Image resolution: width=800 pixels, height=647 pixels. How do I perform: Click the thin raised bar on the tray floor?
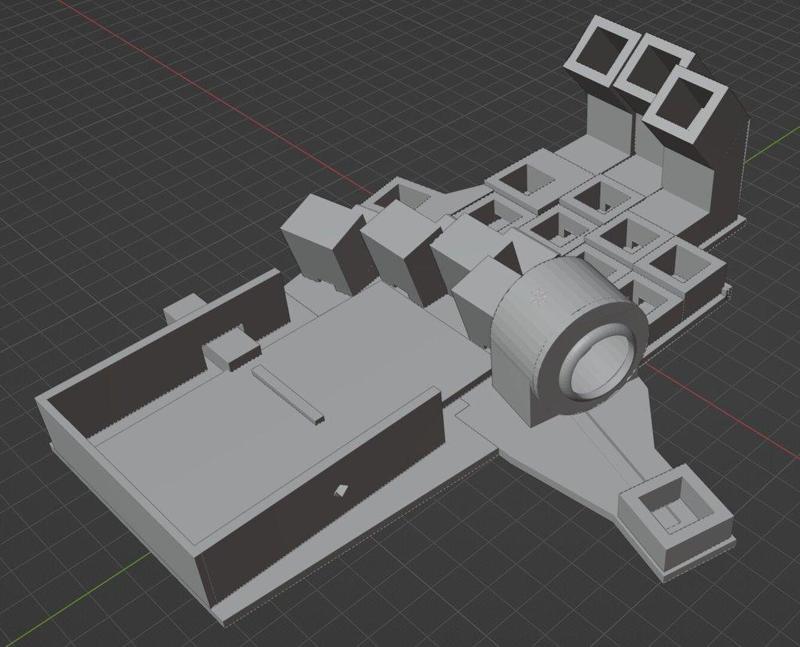tap(288, 395)
